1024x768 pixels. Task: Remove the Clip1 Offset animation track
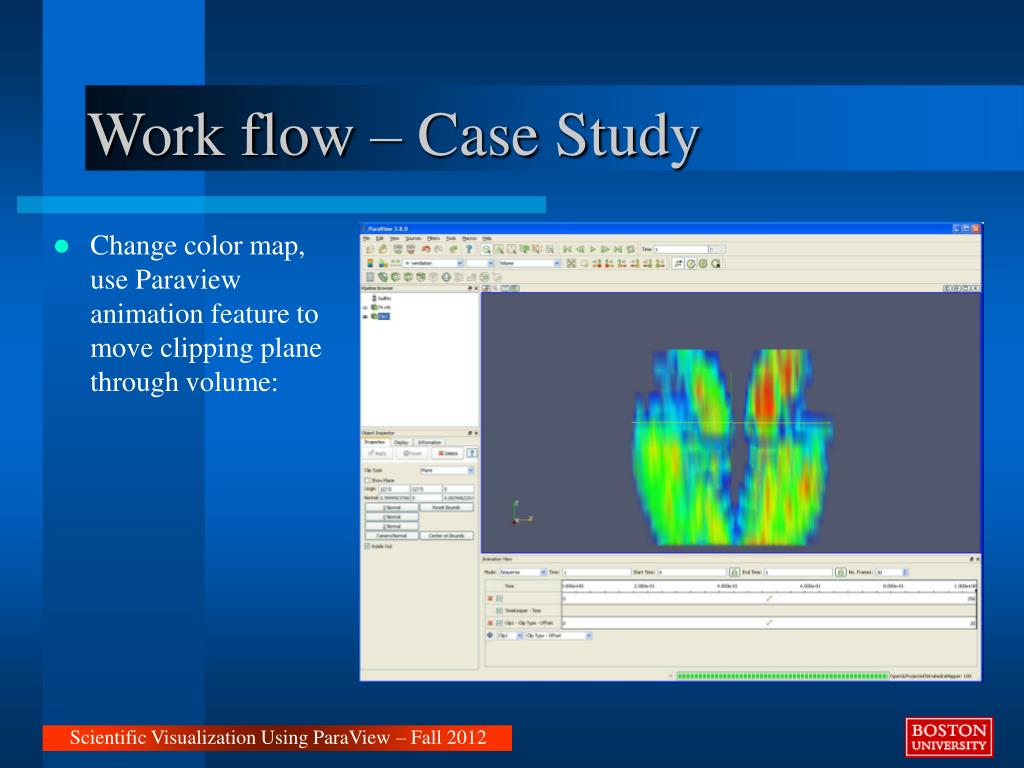tap(490, 623)
